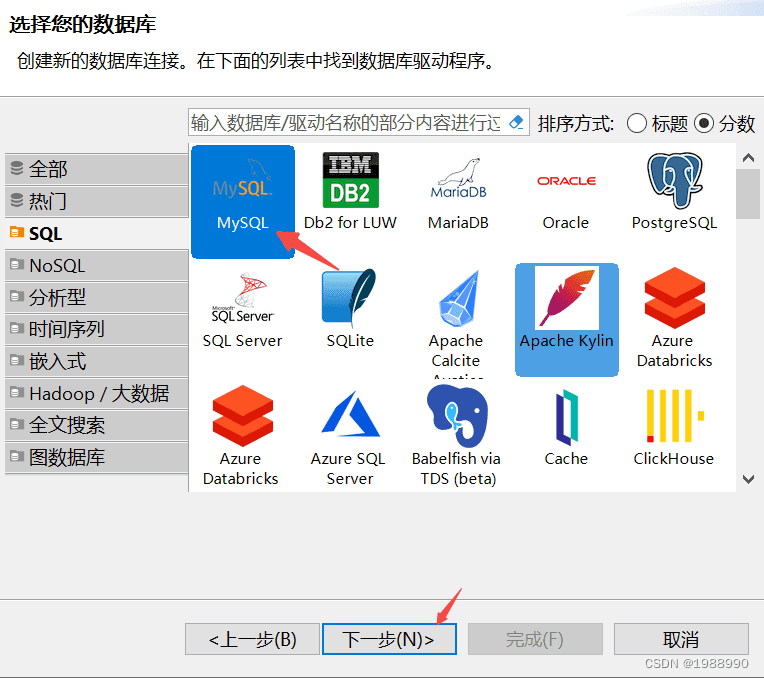Click the driver list scroll up arrow
Viewport: 764px width, 678px height.
pyautogui.click(x=748, y=157)
